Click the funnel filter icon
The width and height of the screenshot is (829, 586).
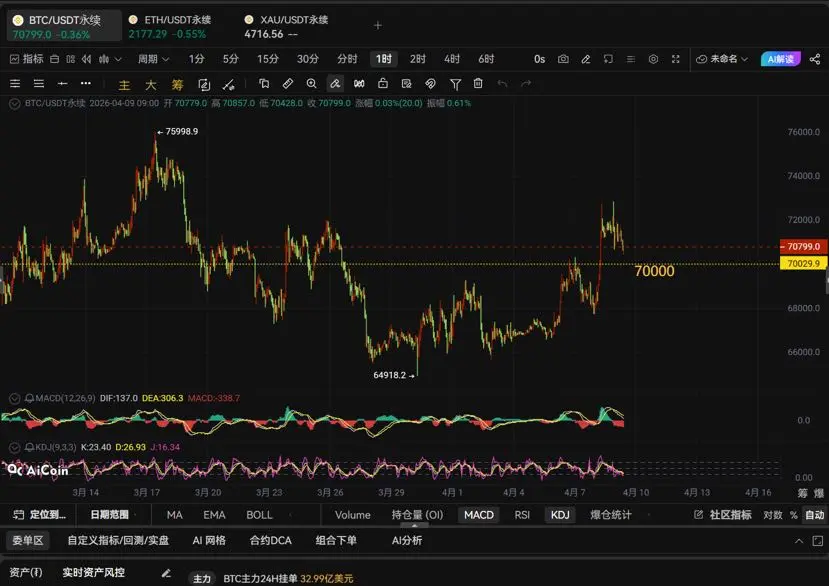point(455,84)
